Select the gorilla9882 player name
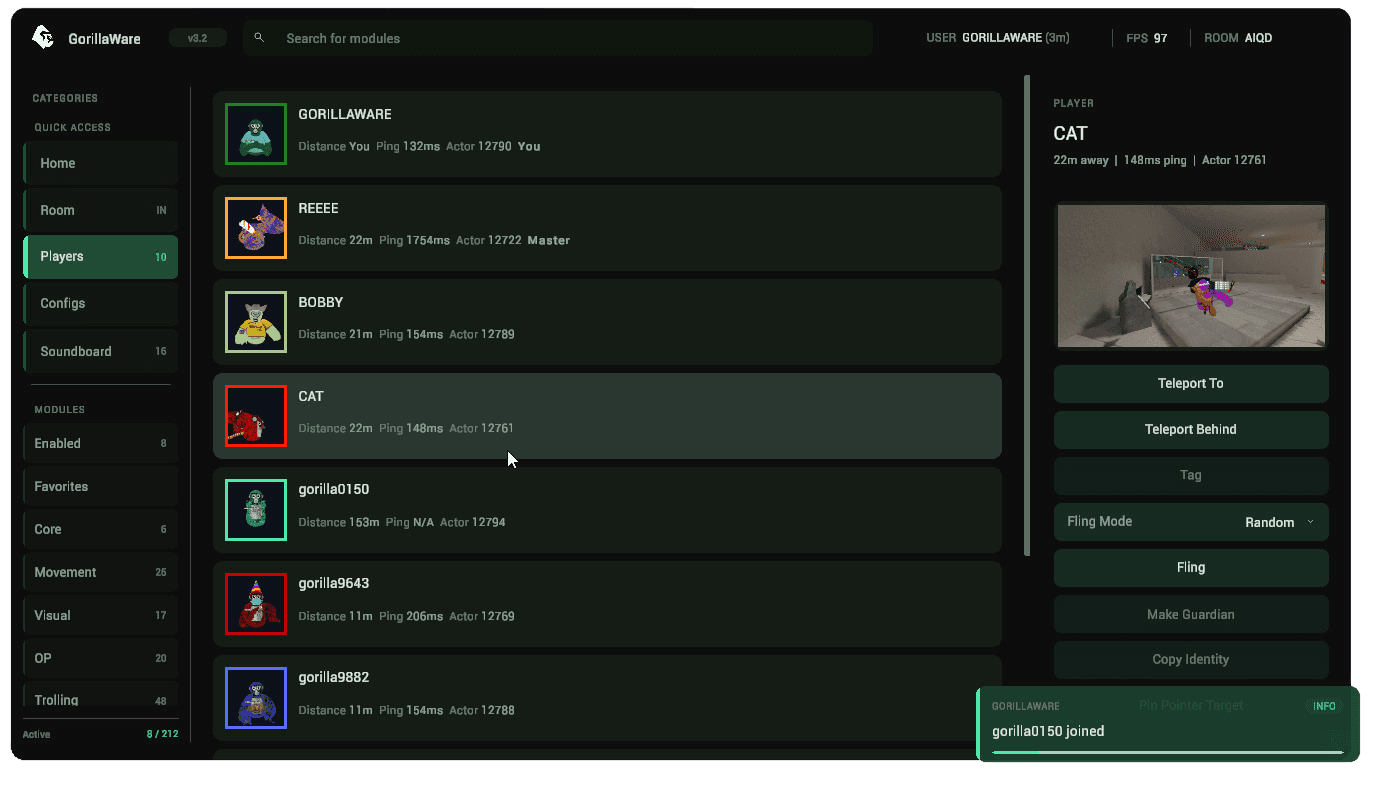 coord(334,677)
